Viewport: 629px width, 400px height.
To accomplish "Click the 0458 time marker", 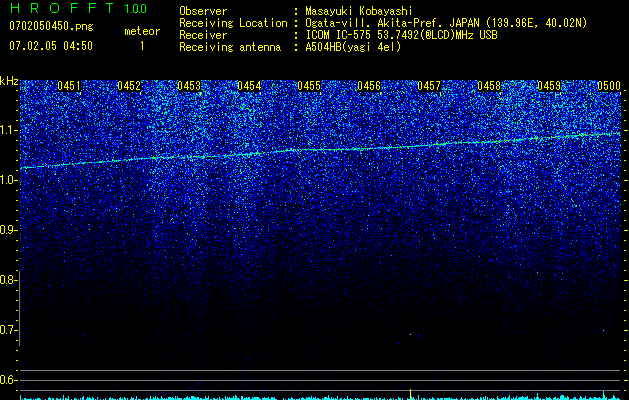I will pos(489,86).
